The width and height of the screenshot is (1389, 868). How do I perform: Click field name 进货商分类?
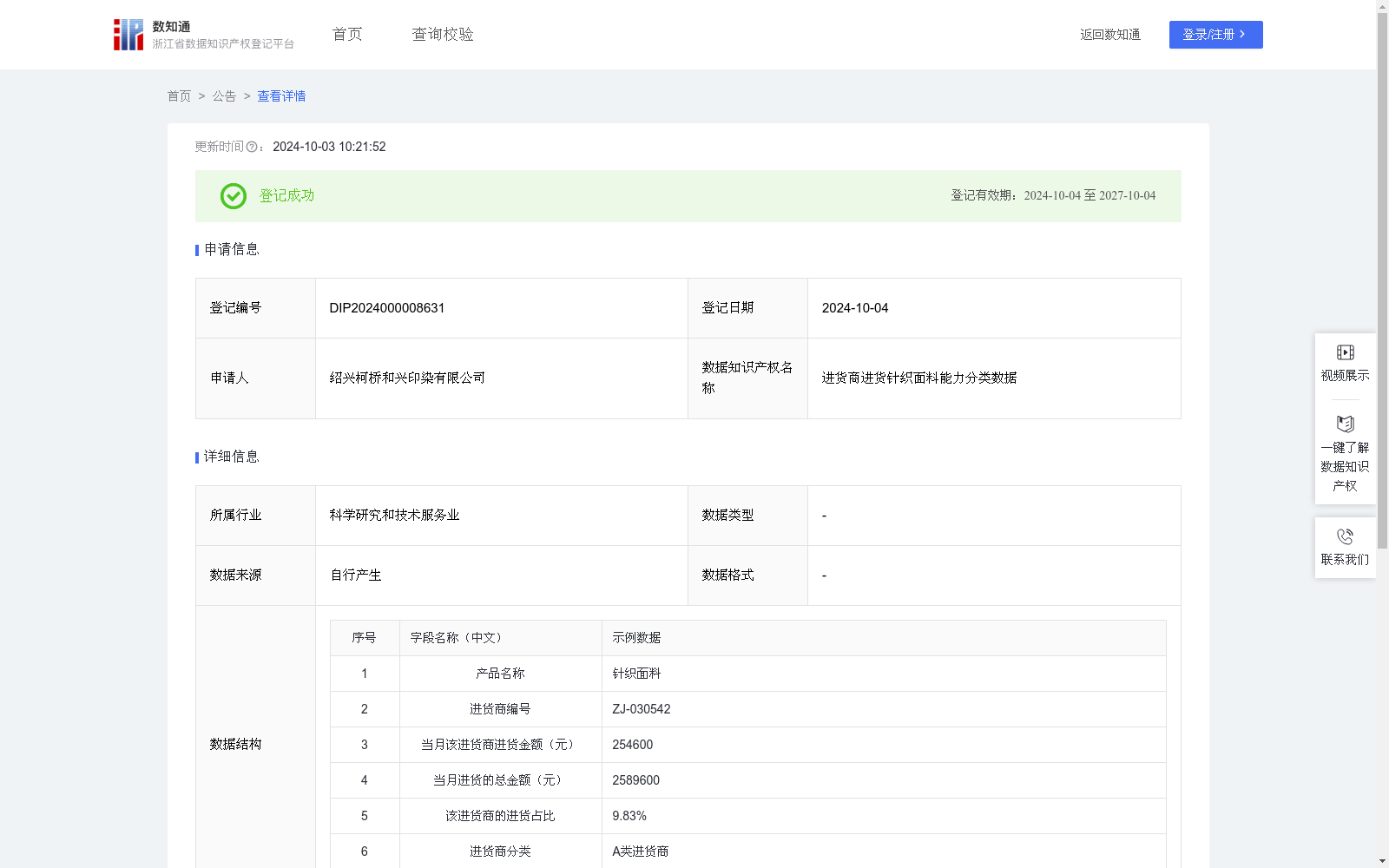pos(500,852)
